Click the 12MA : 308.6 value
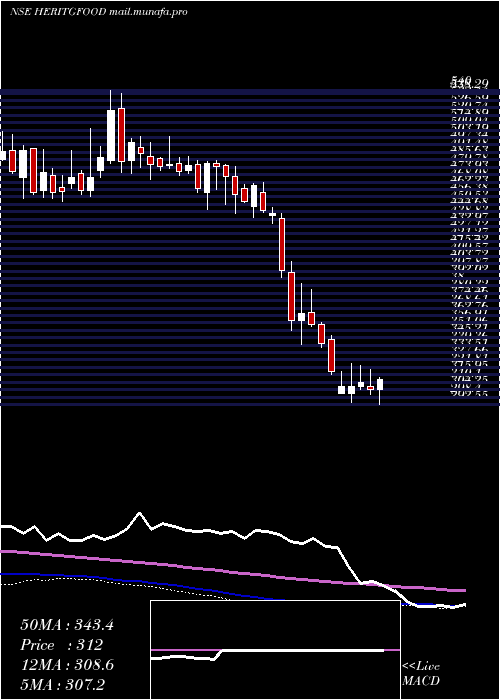This screenshot has height=700, width=500. tap(67, 665)
